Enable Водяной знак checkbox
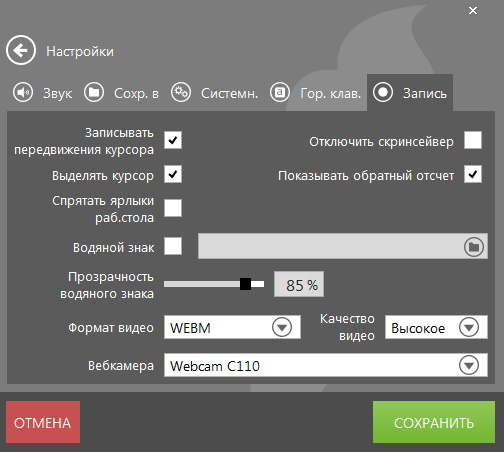 (173, 246)
